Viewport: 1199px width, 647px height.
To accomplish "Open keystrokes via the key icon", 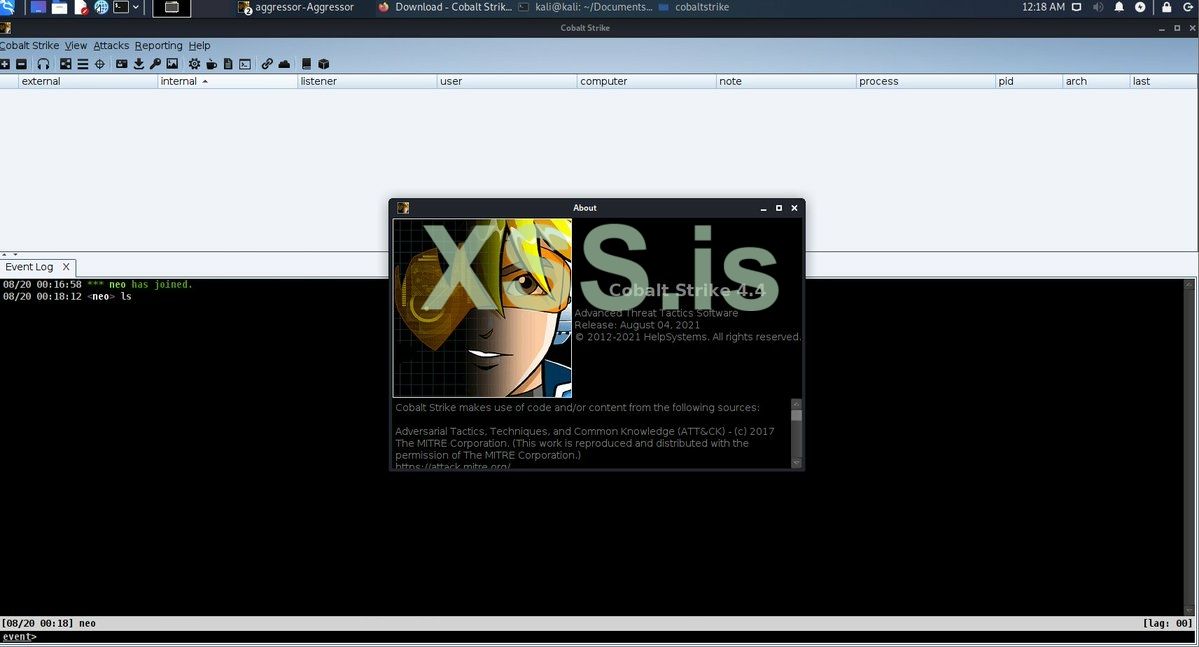I will point(155,64).
